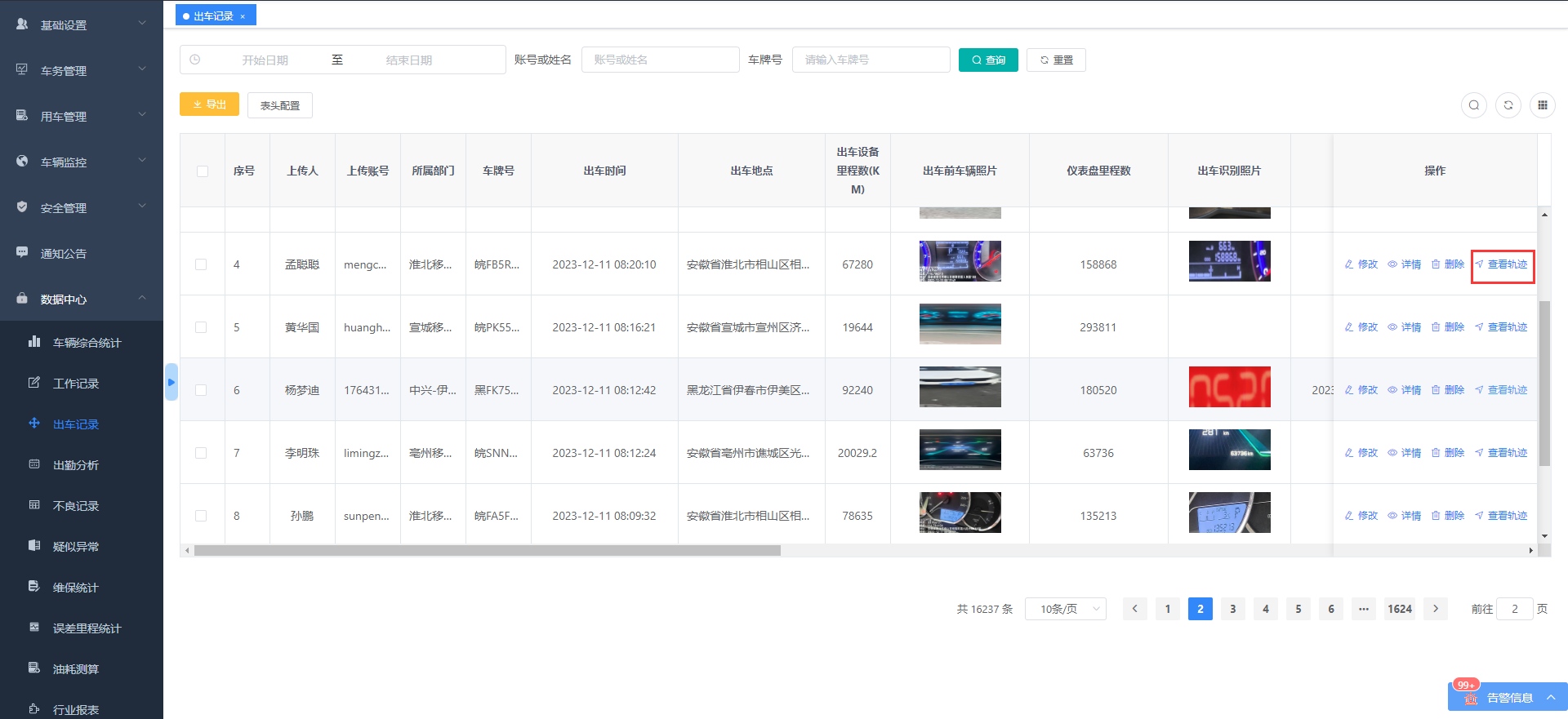Open 误差里程统计 in the sidebar
This screenshot has height=719, width=1568.
82,628
